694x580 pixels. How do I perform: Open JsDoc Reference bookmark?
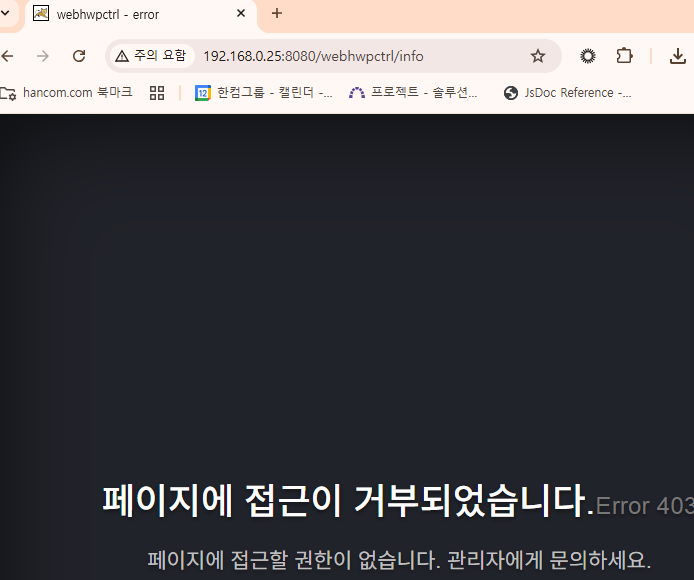tap(568, 93)
